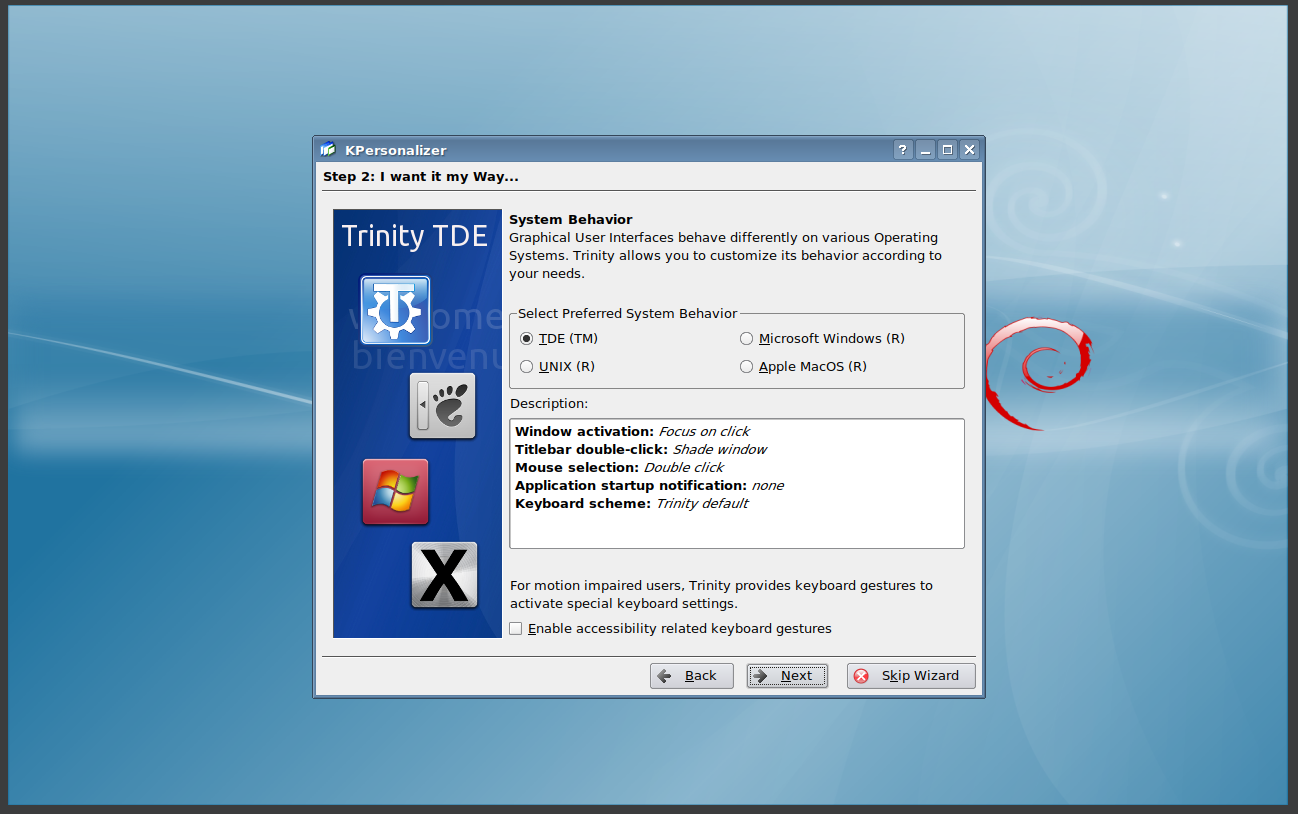Click the TDE gear logo in sidebar
The width and height of the screenshot is (1298, 814).
pyautogui.click(x=395, y=310)
